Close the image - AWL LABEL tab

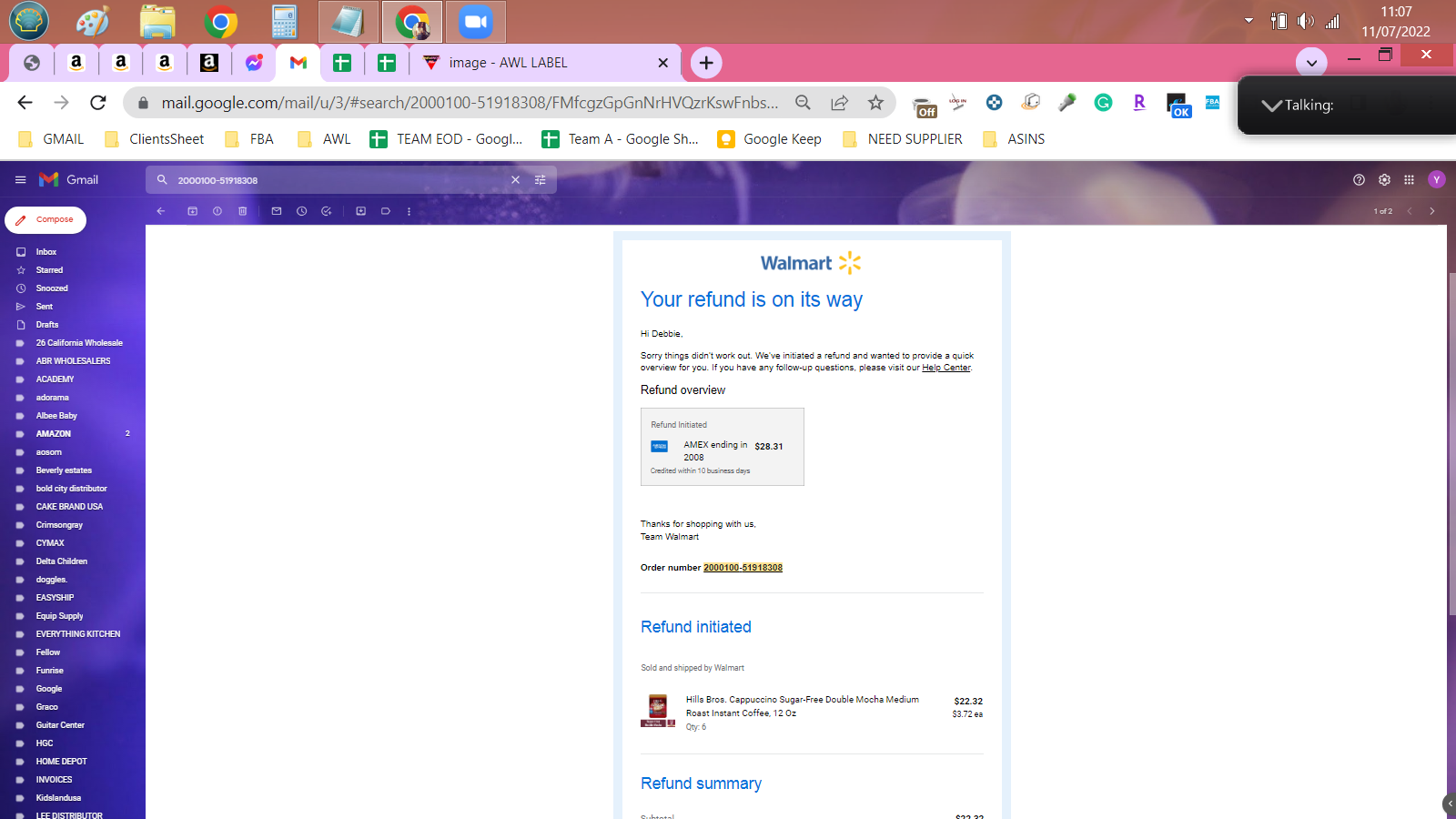click(662, 63)
